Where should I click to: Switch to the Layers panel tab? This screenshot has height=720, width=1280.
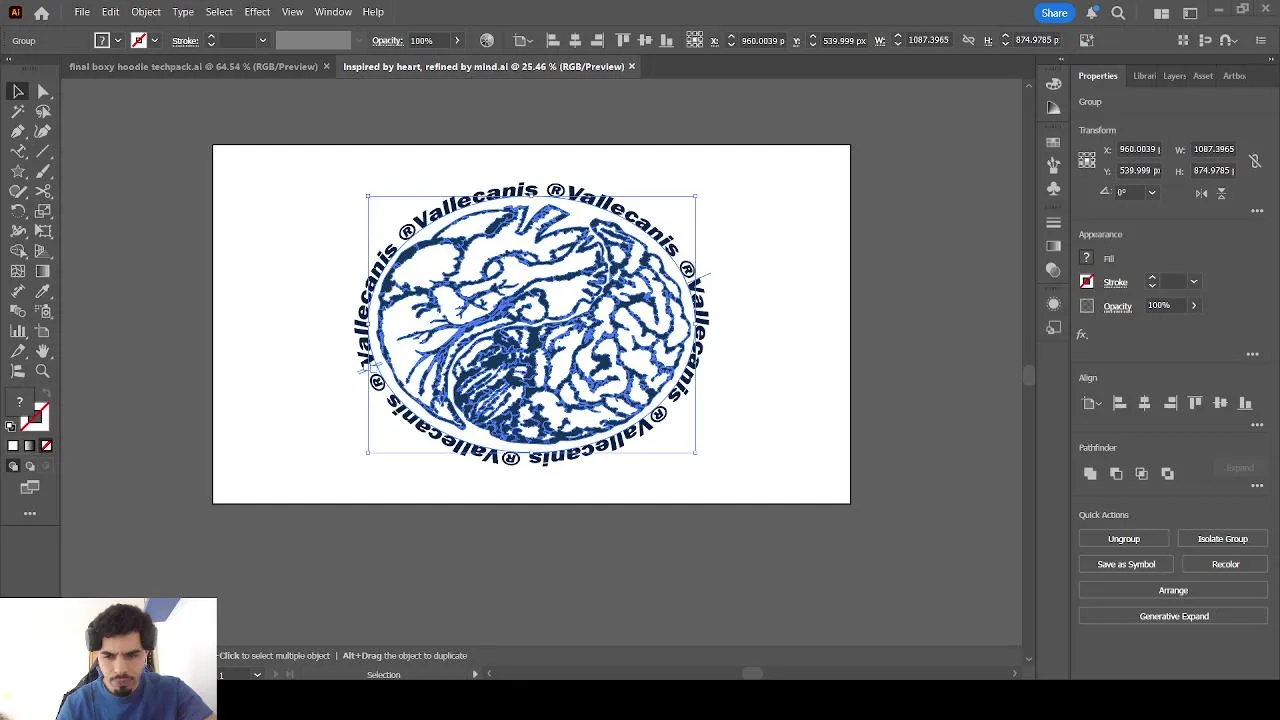pyautogui.click(x=1175, y=76)
